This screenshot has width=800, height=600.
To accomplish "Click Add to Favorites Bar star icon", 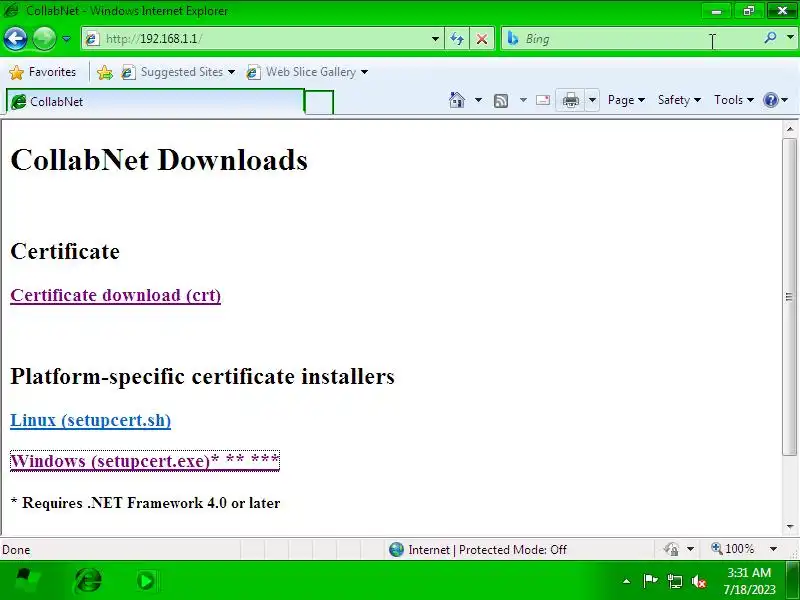I will click(105, 72).
